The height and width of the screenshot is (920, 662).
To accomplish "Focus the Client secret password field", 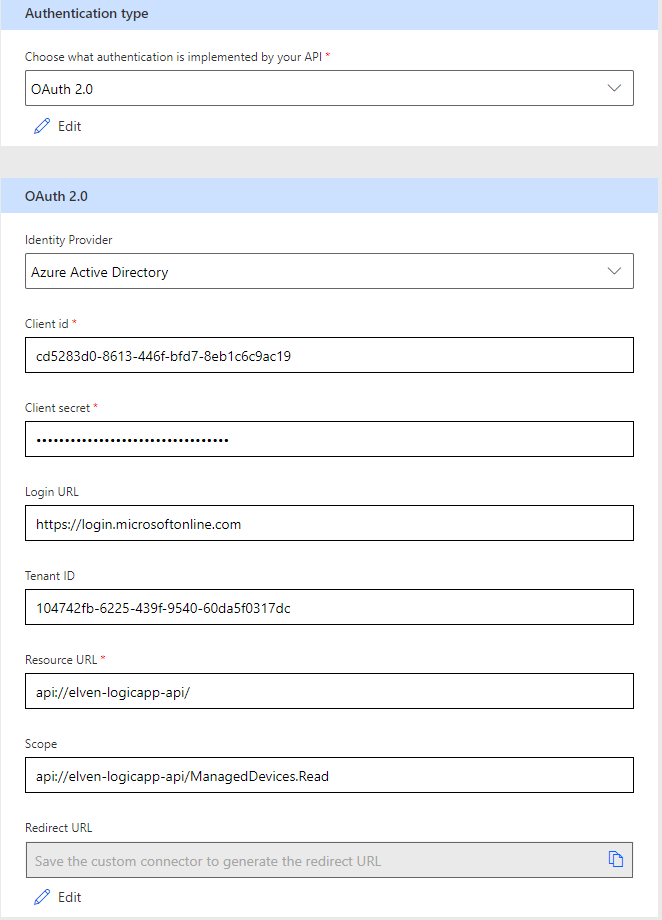I will click(329, 439).
